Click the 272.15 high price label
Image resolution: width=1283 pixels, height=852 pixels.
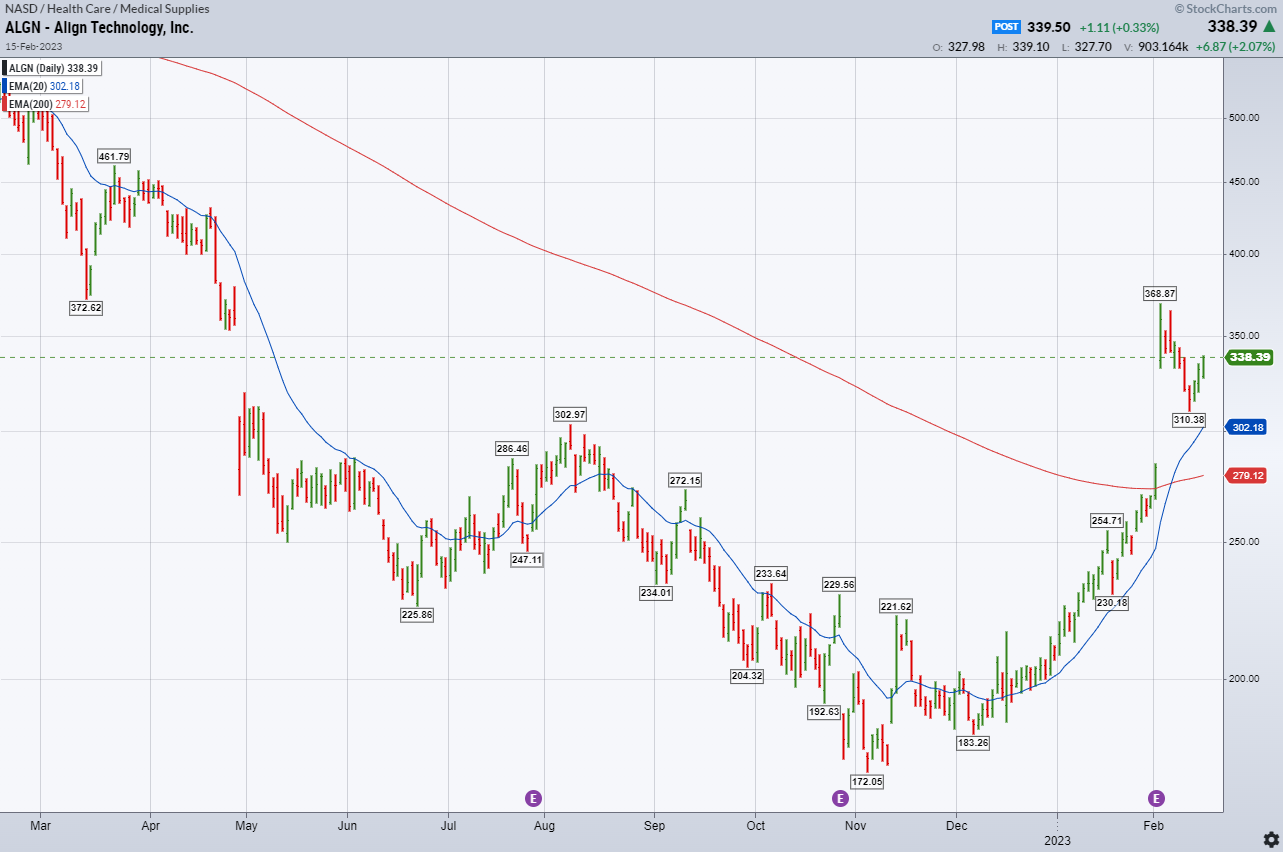685,480
